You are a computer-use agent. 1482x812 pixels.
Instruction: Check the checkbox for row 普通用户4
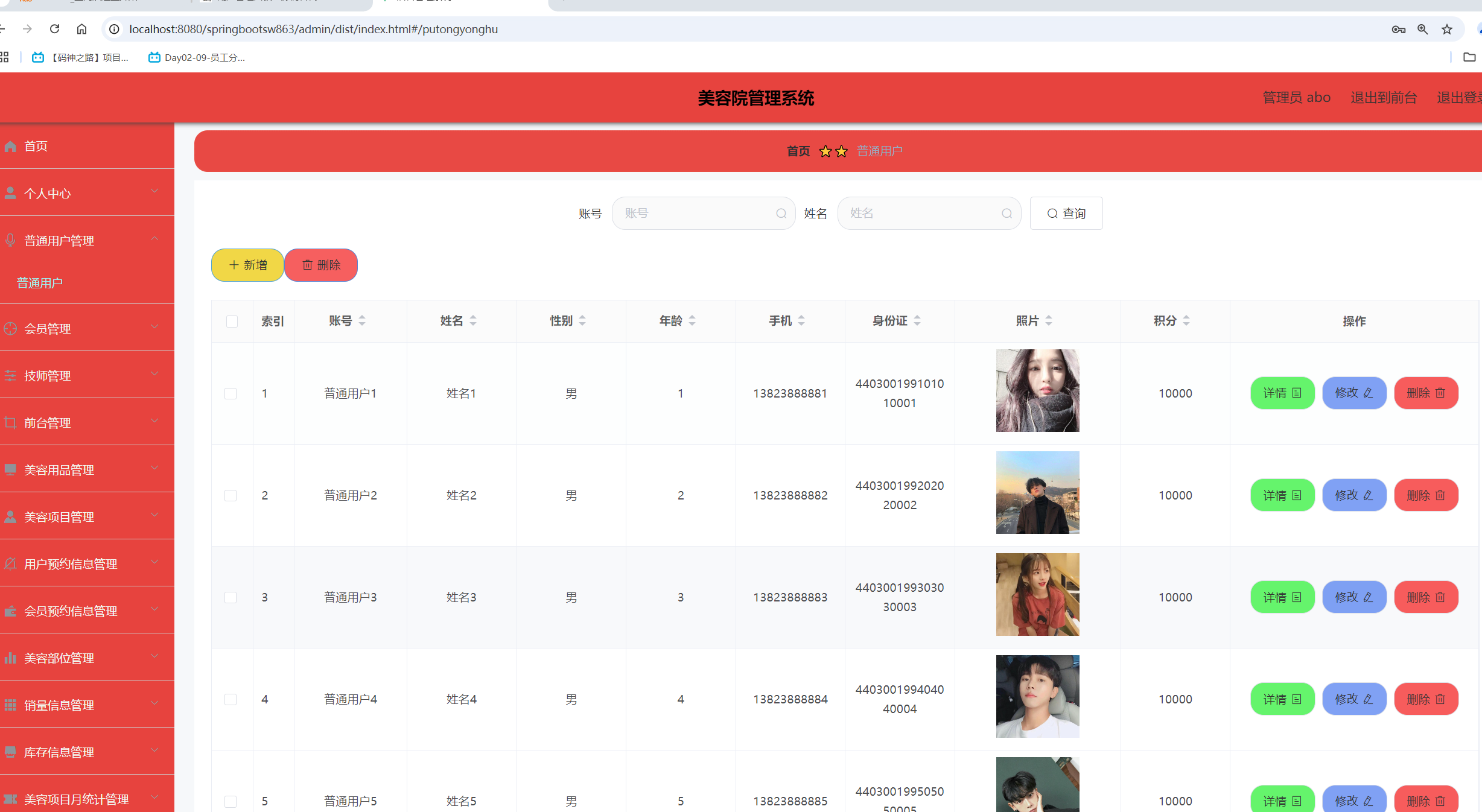pyautogui.click(x=231, y=699)
